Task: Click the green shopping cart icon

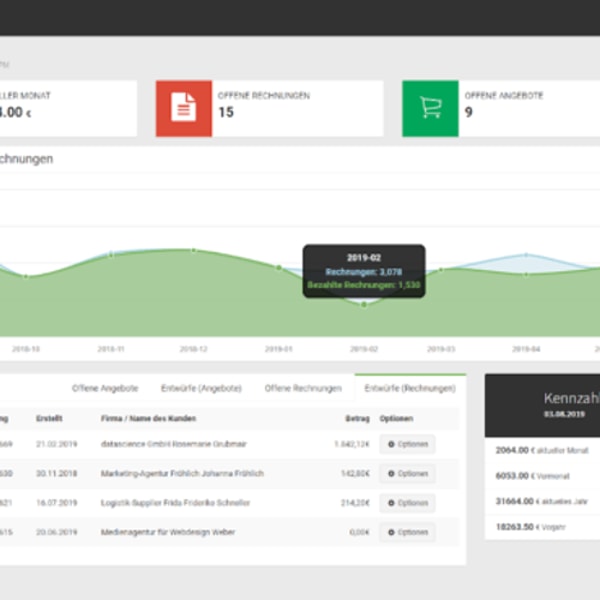Action: (x=430, y=108)
